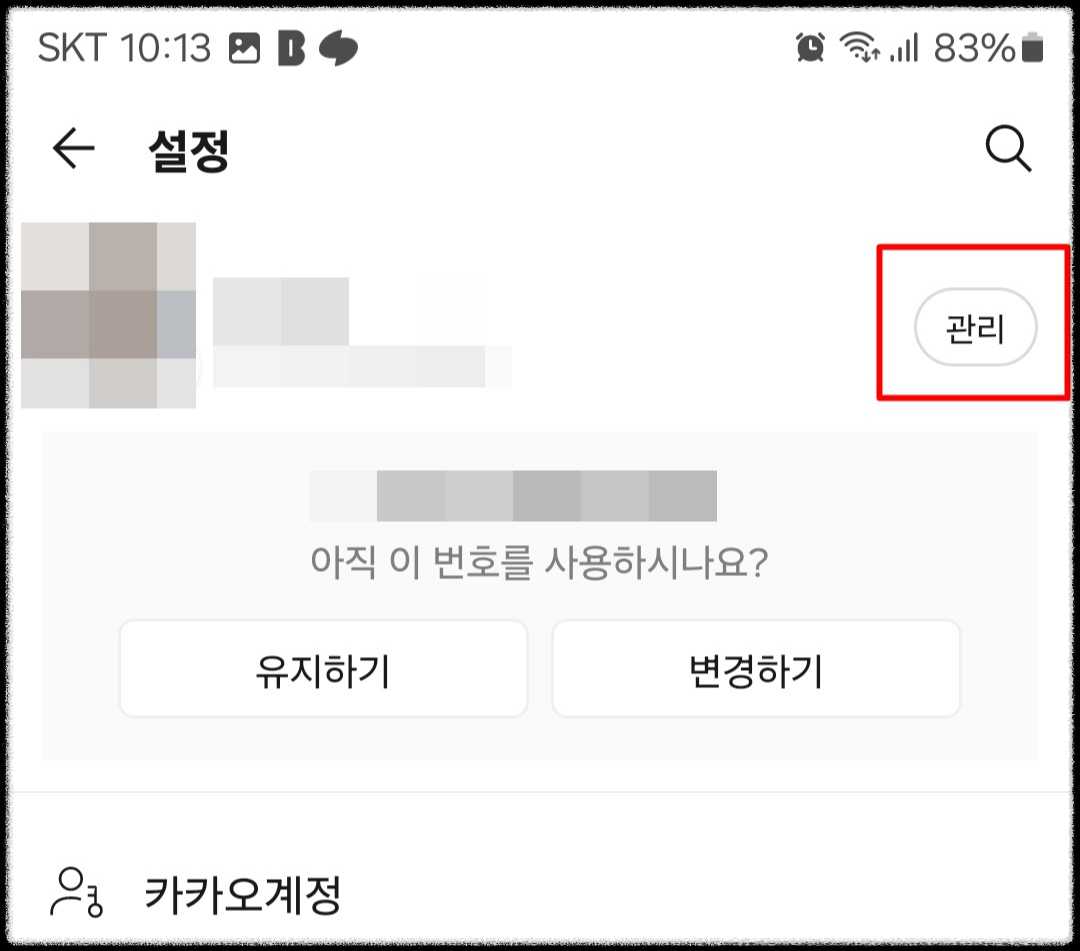This screenshot has height=951, width=1080.
Task: Tap the 유지하기 button
Action: (323, 669)
